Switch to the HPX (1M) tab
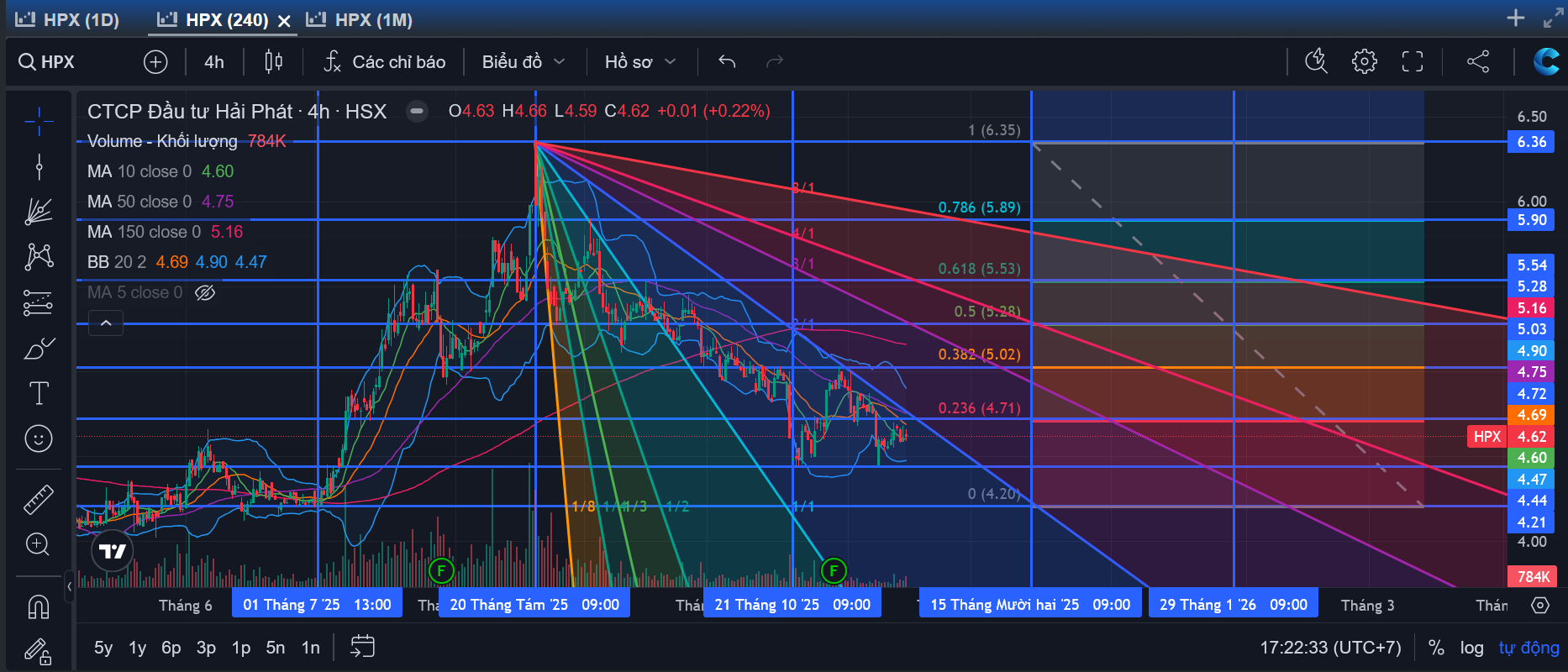 360,19
